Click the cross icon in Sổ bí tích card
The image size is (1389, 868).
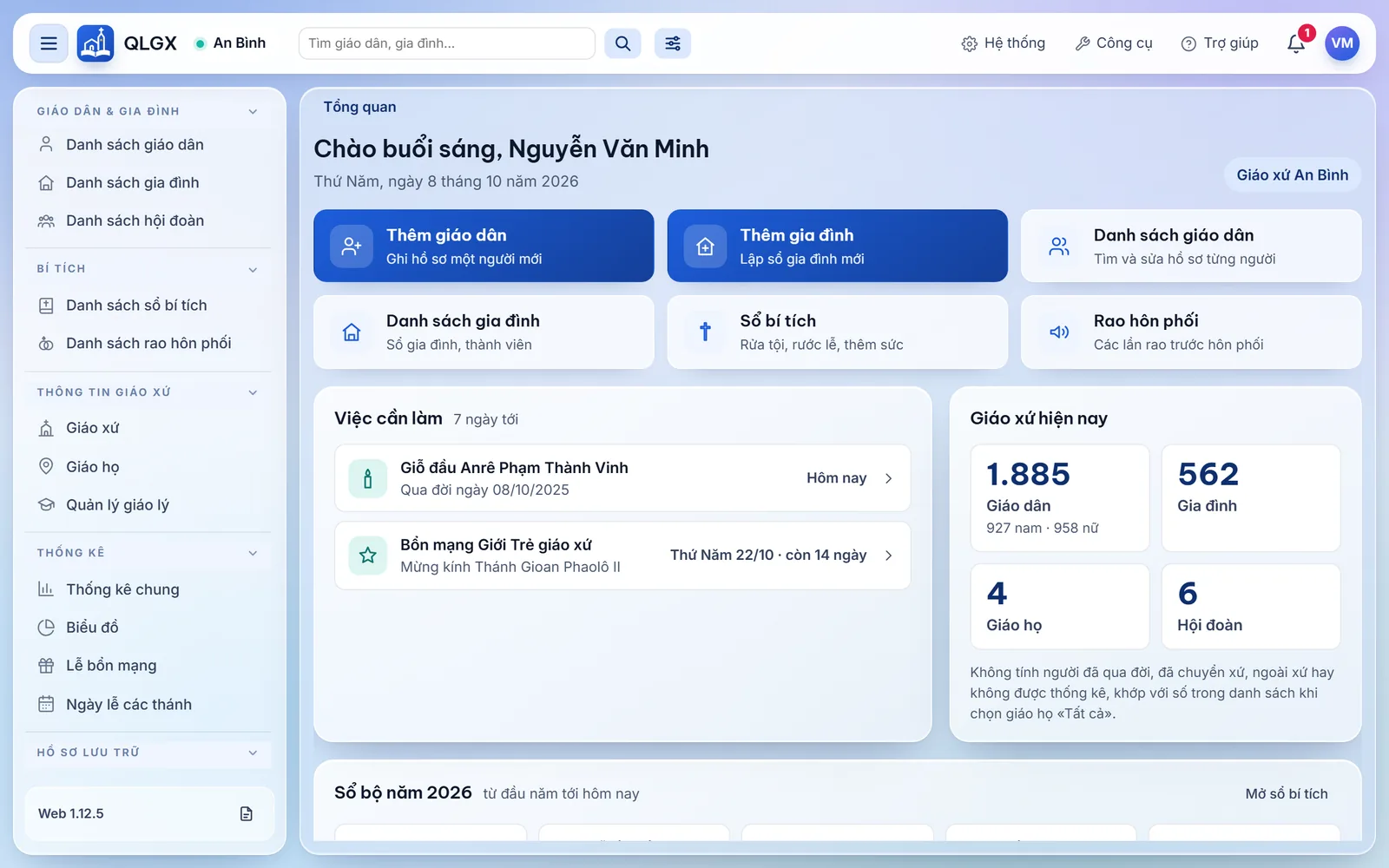705,332
